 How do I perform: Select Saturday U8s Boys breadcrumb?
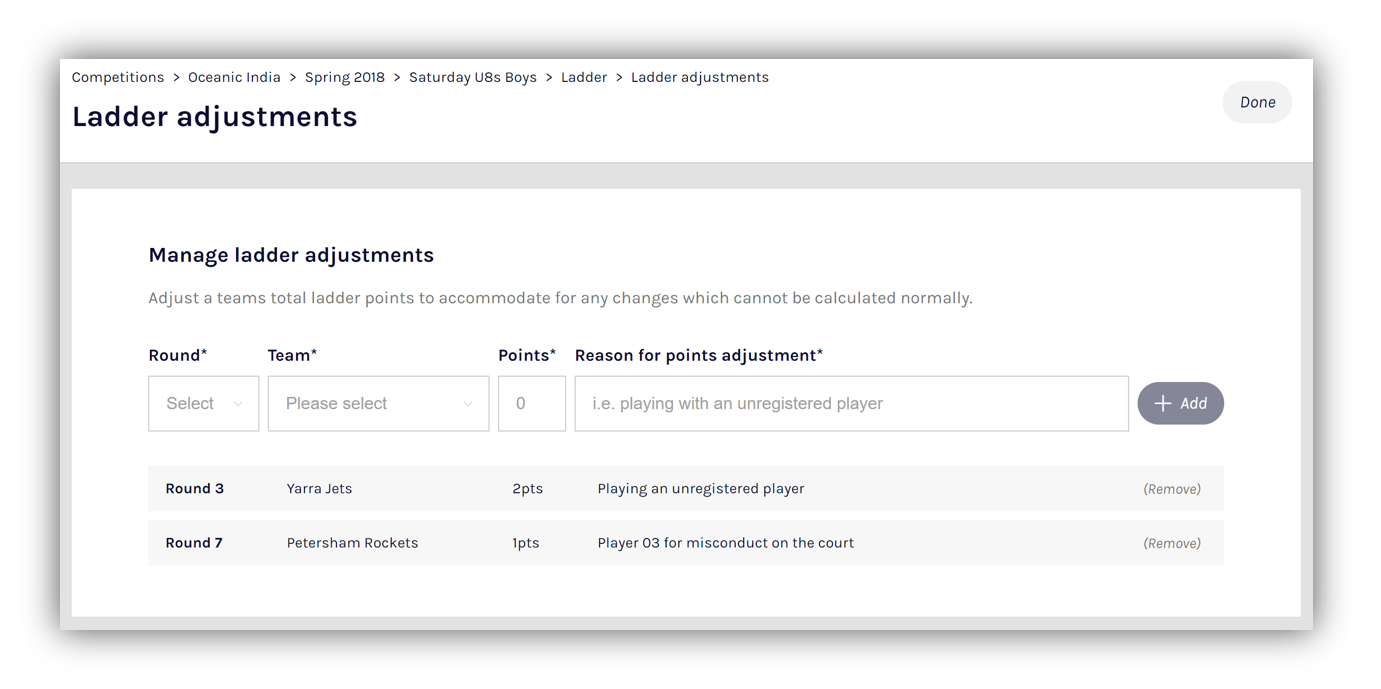click(472, 77)
